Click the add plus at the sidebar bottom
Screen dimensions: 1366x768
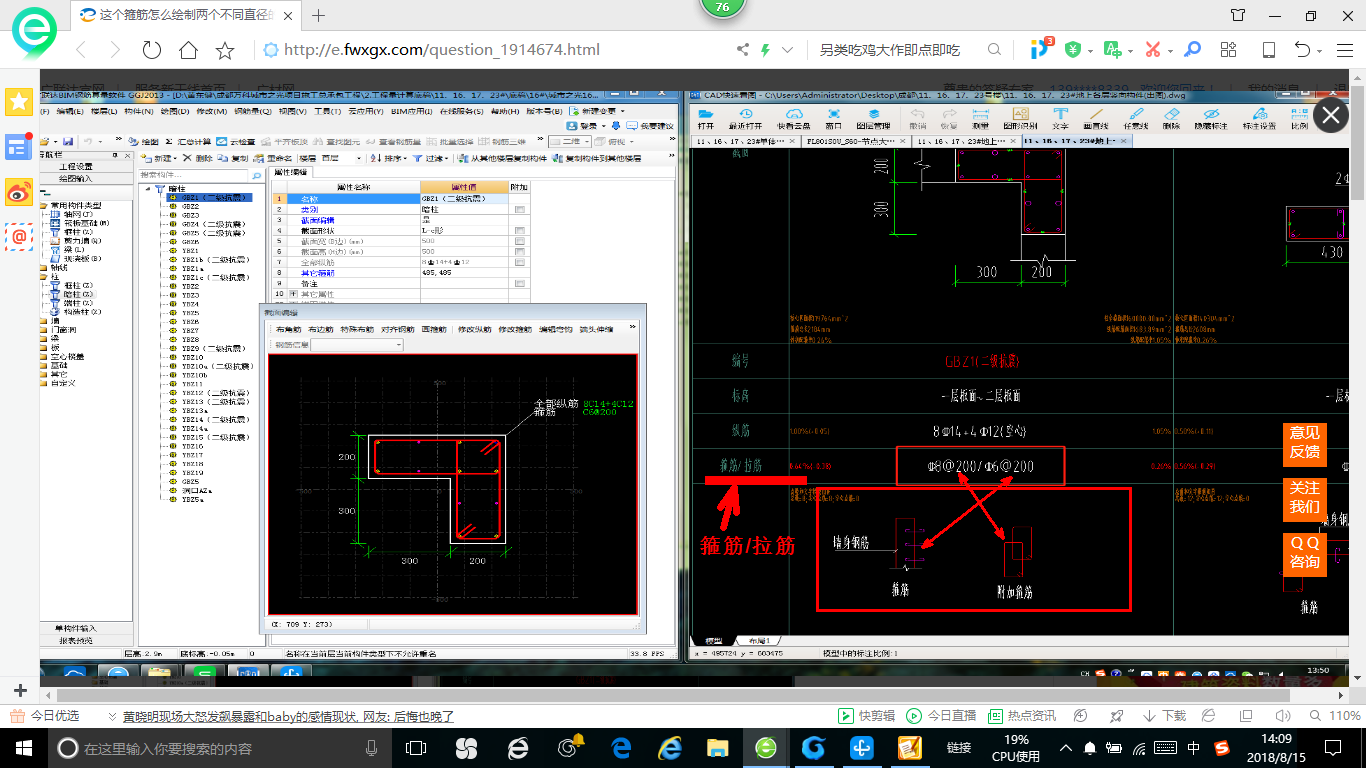click(19, 691)
